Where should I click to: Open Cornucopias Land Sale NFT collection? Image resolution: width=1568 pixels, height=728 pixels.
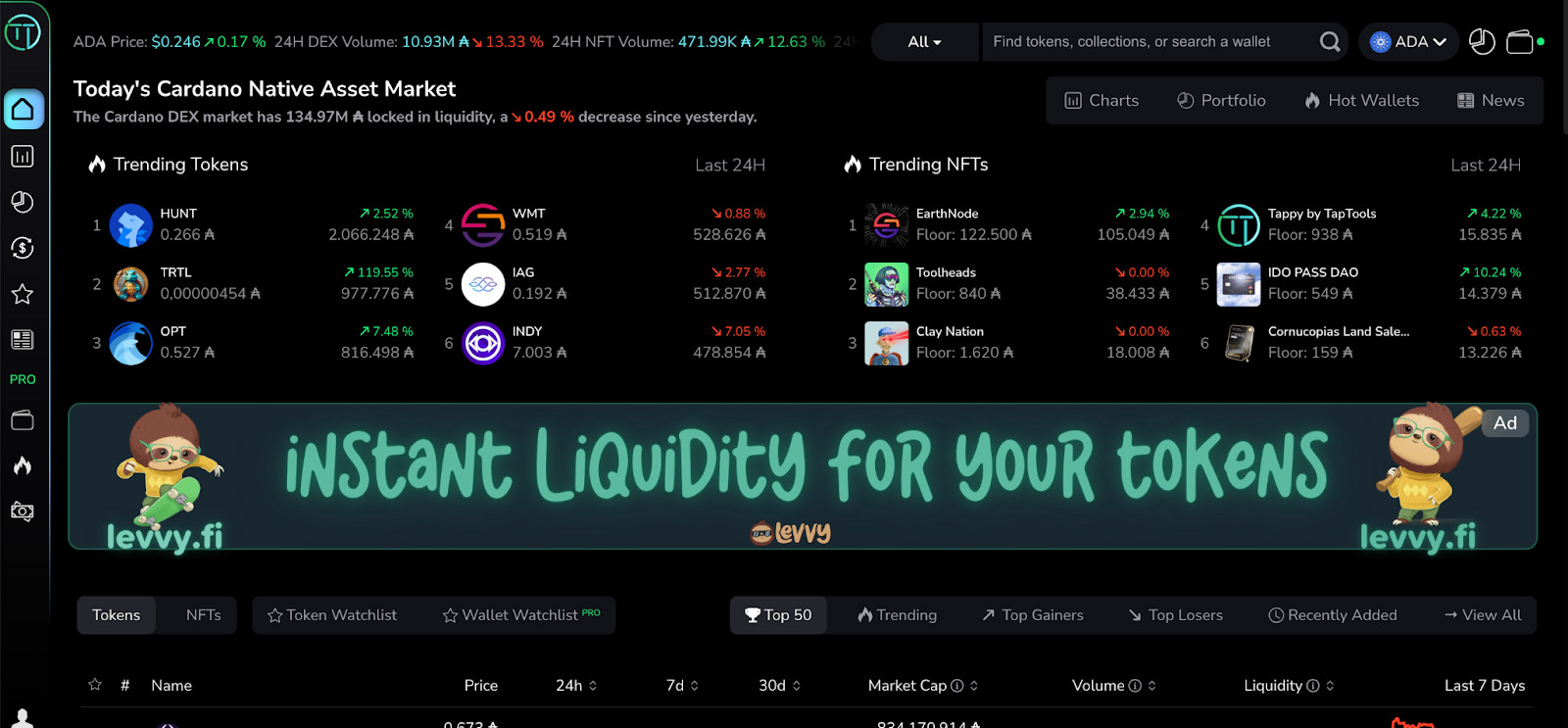point(1361,342)
